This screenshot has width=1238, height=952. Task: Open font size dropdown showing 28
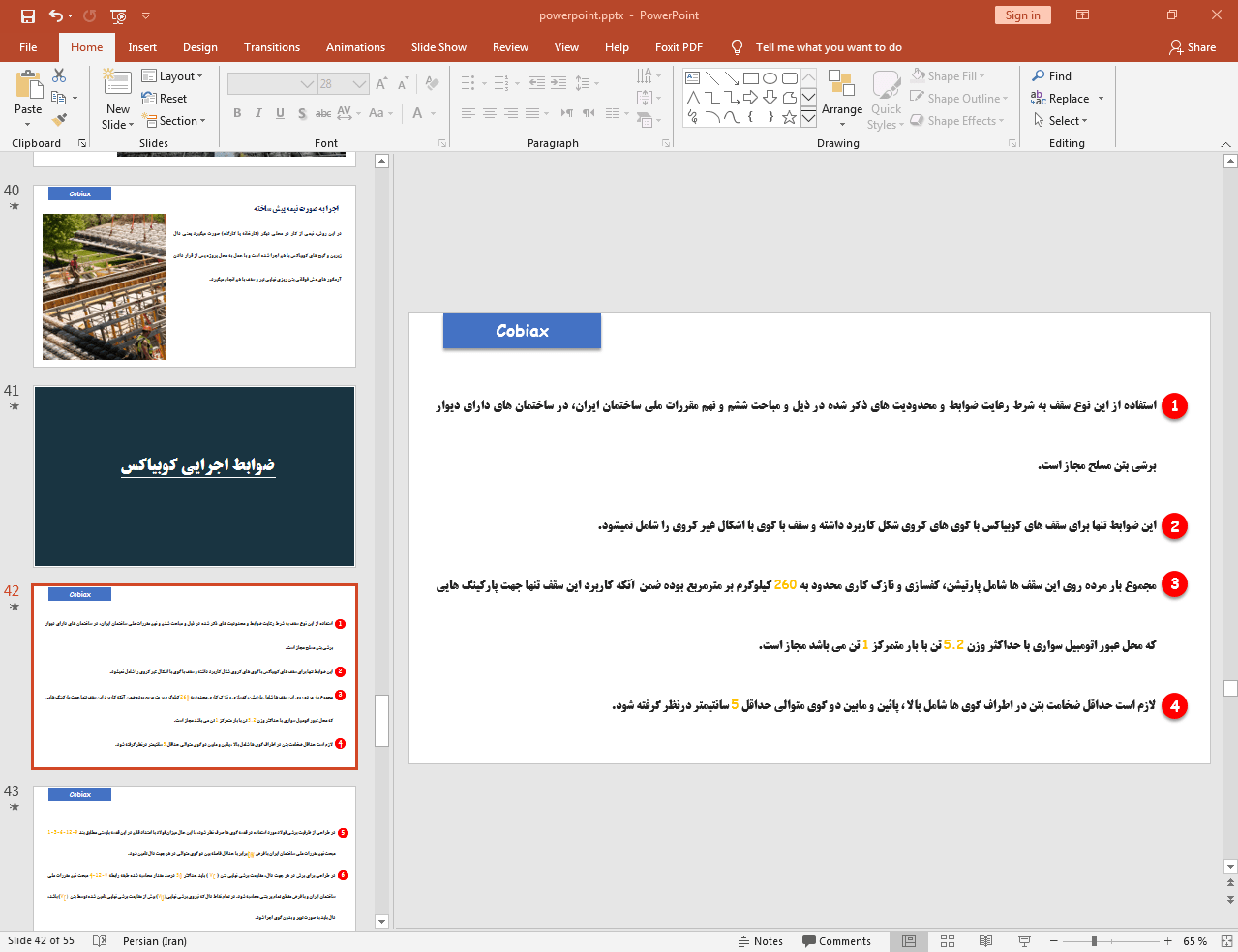tap(360, 84)
